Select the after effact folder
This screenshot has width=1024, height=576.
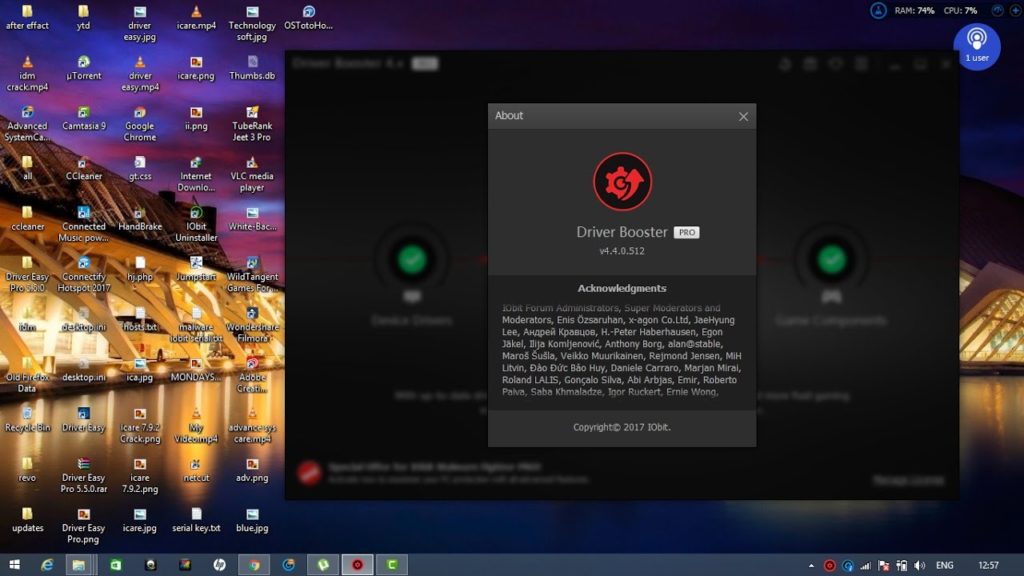(x=27, y=18)
